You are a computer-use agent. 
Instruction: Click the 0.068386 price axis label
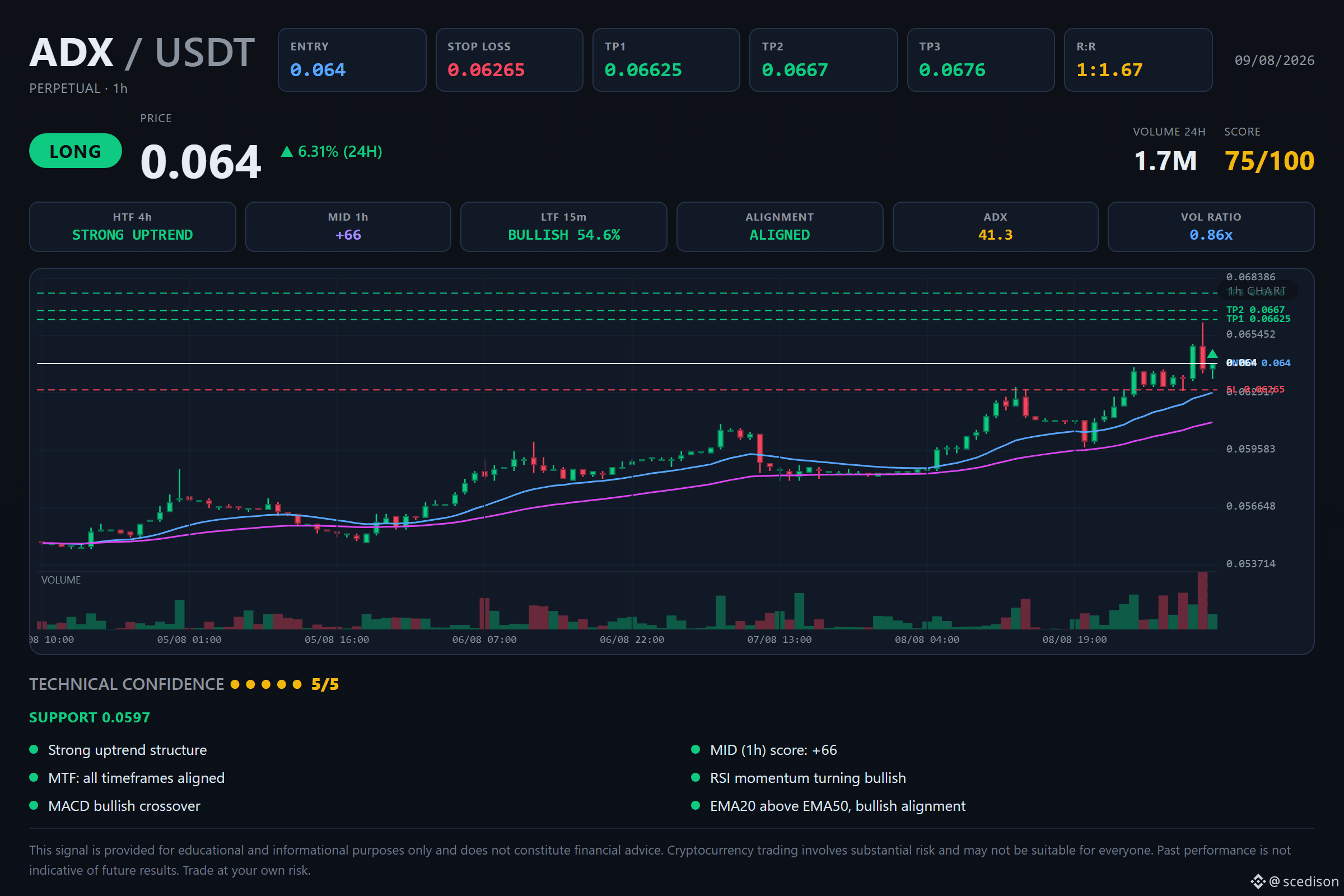tap(1251, 277)
